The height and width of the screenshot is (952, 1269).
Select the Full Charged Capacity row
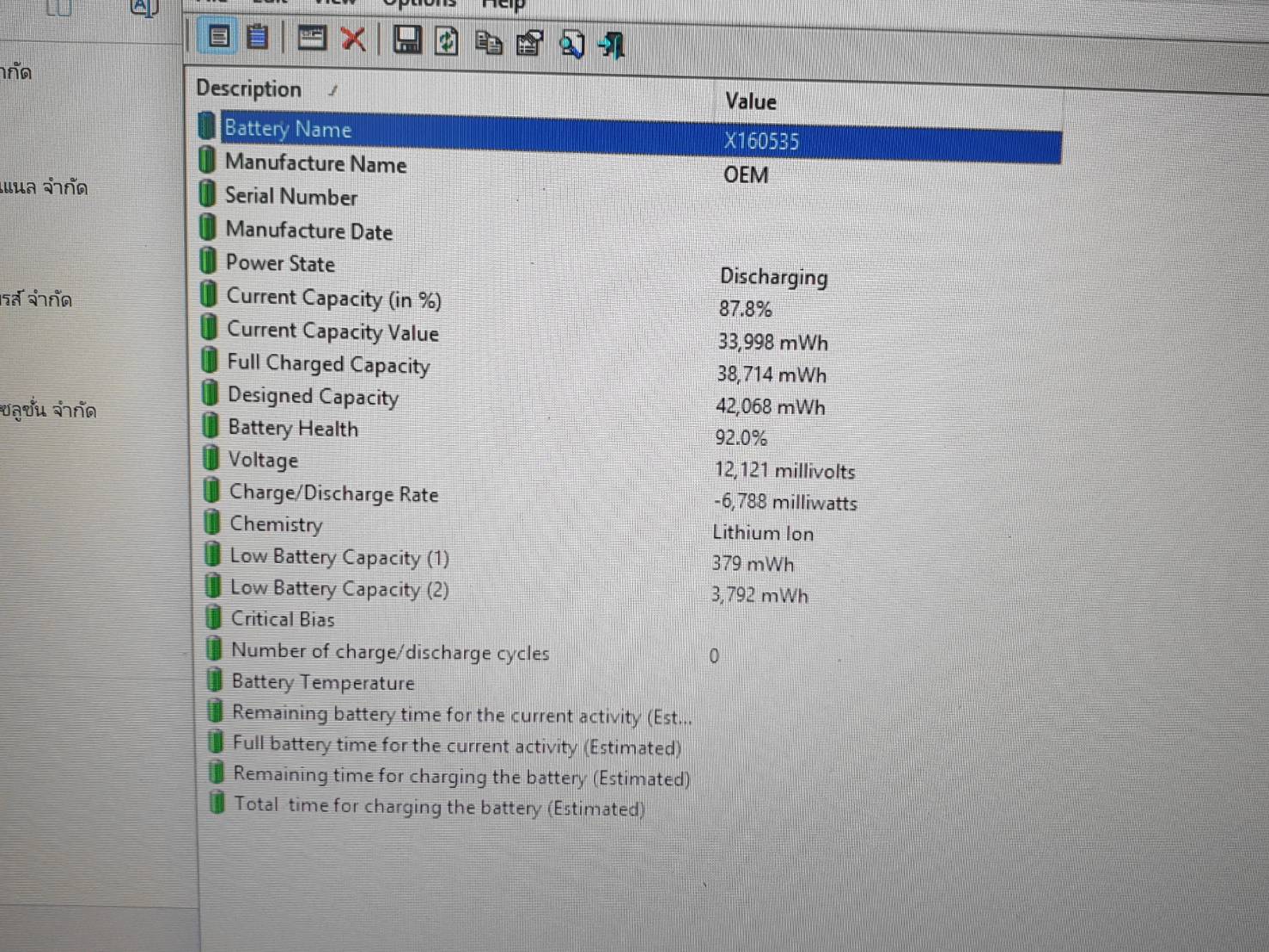click(328, 363)
